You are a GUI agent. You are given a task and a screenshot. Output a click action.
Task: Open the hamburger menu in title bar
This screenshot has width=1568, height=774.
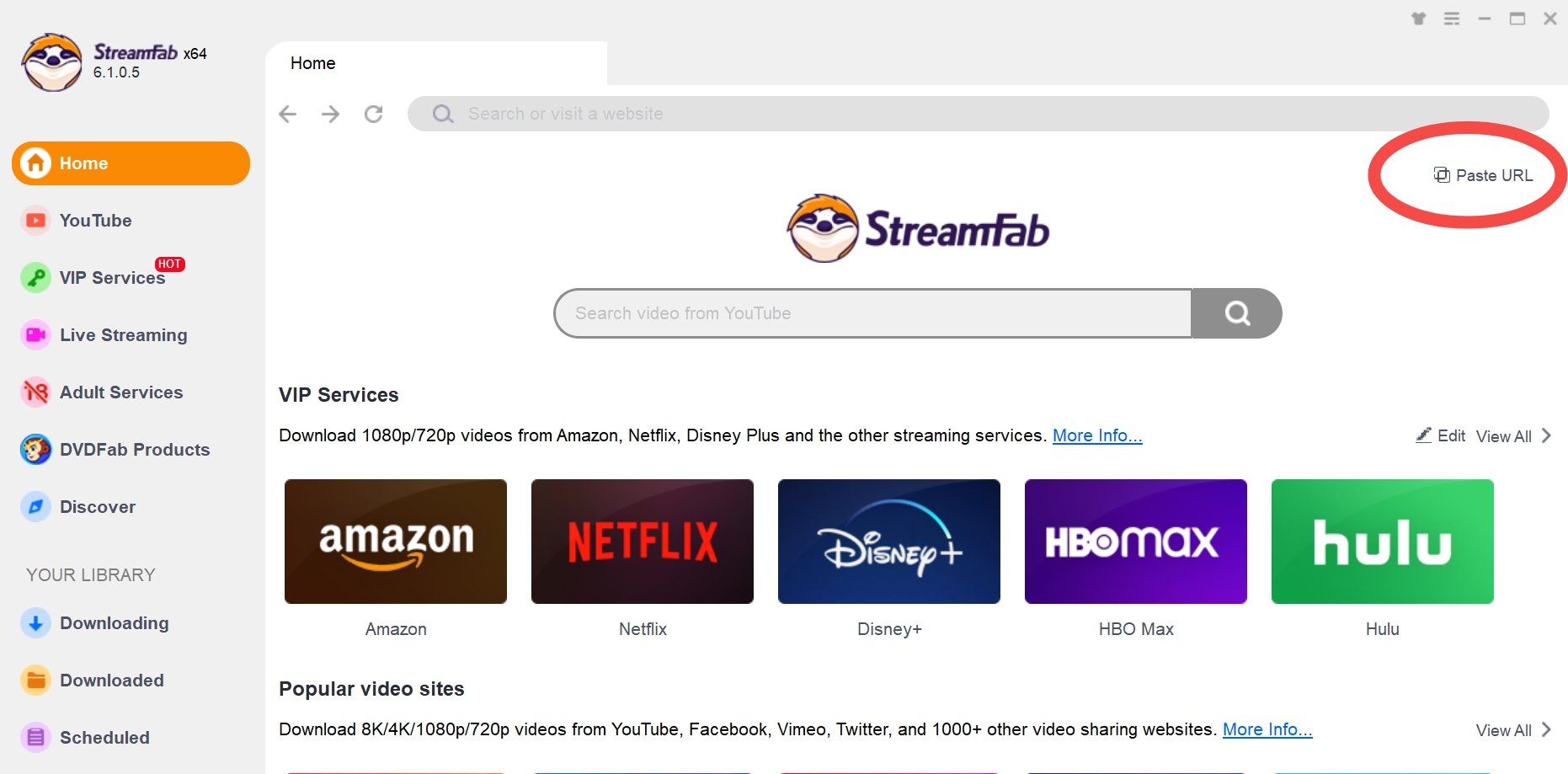click(1452, 19)
